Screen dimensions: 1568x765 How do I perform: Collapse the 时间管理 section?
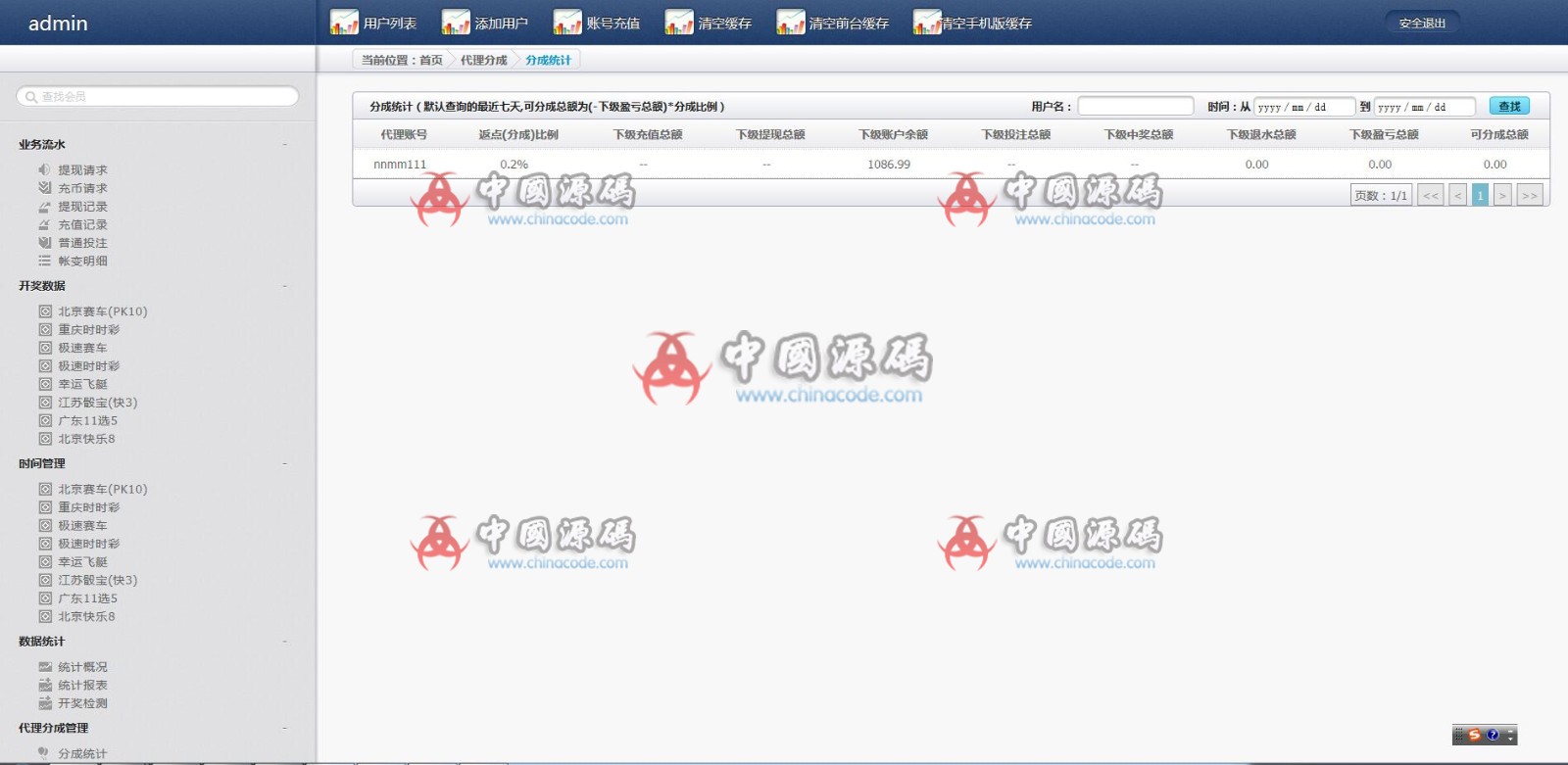(285, 463)
